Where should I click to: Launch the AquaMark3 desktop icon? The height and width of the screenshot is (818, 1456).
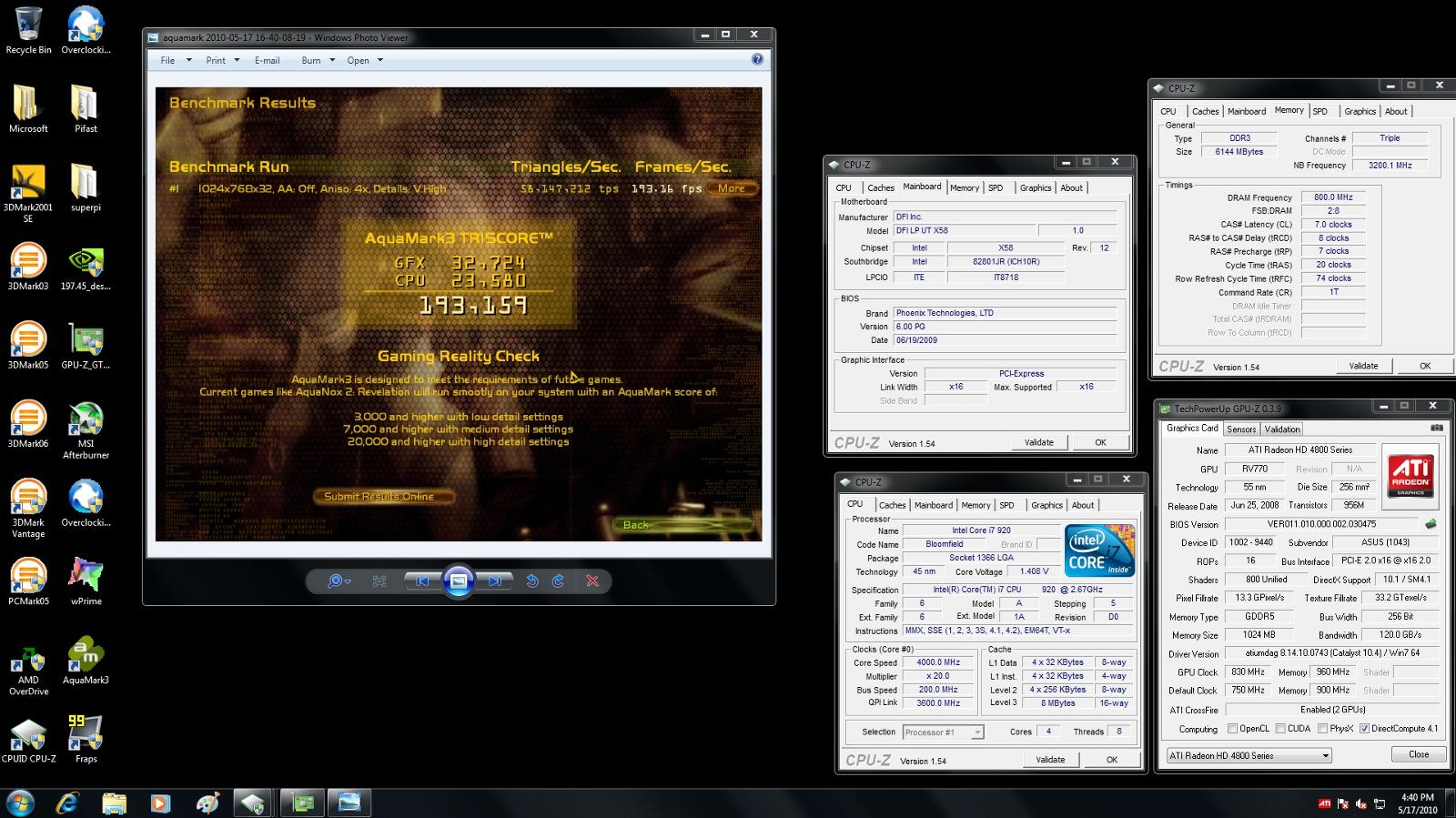click(86, 660)
